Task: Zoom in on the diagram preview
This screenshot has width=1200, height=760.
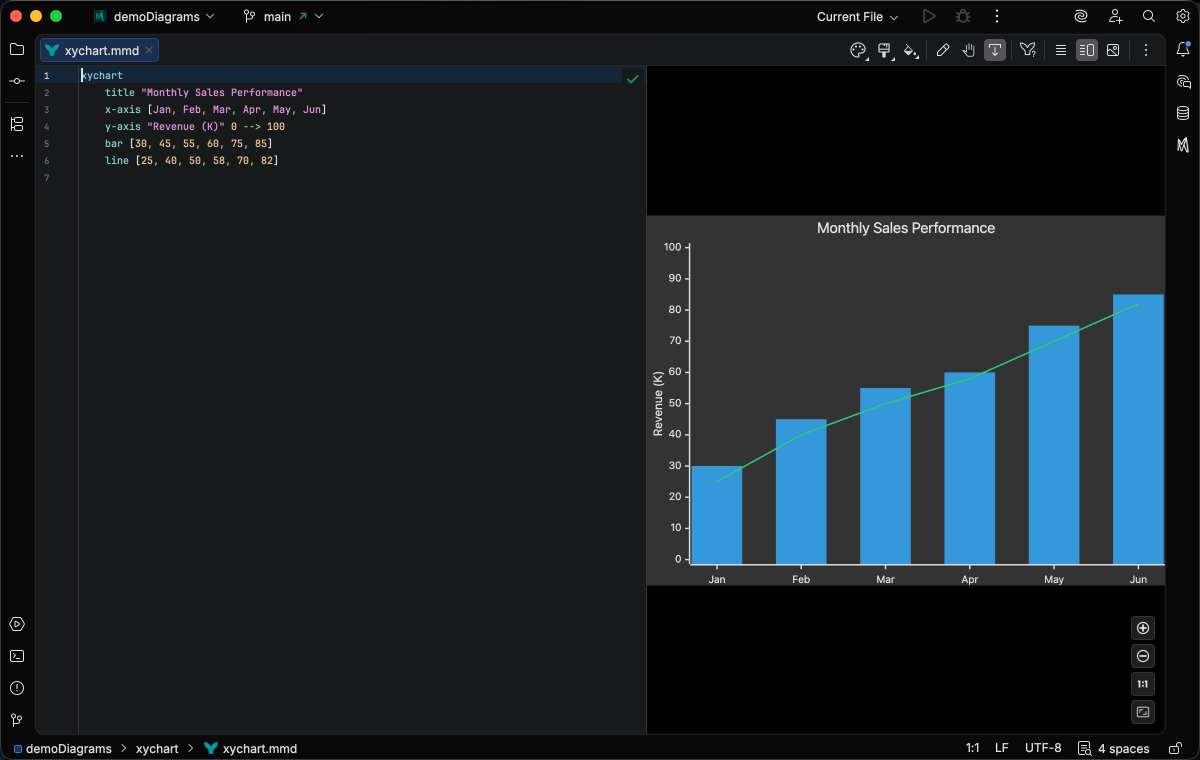Action: (x=1143, y=628)
